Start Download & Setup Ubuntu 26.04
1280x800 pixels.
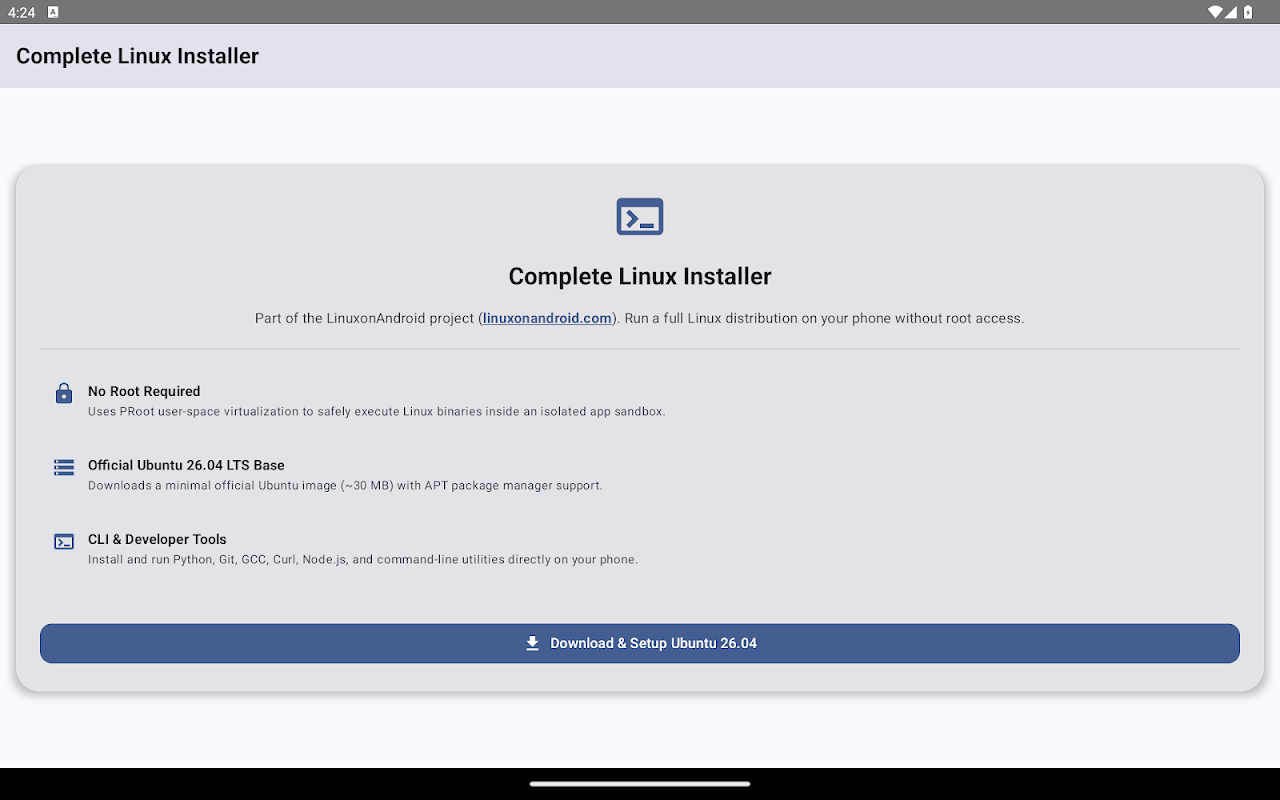coord(640,643)
